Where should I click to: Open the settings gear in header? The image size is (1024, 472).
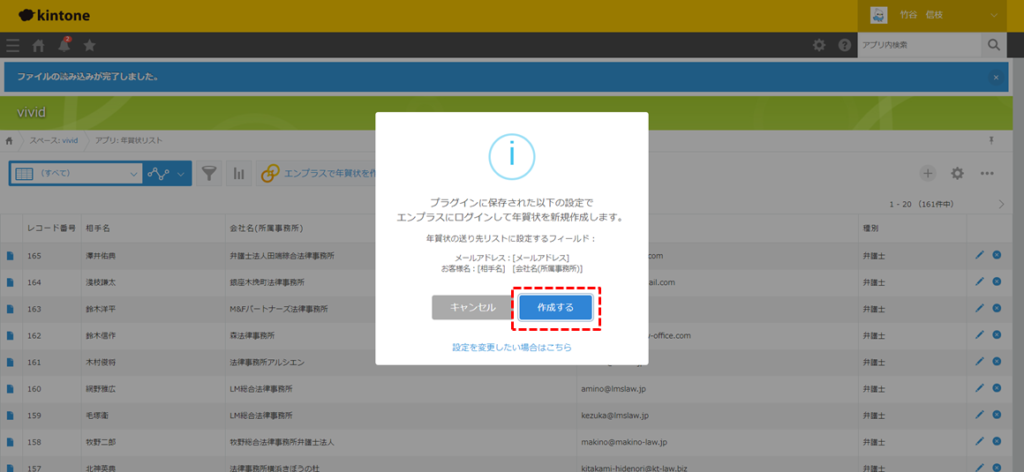pyautogui.click(x=819, y=45)
